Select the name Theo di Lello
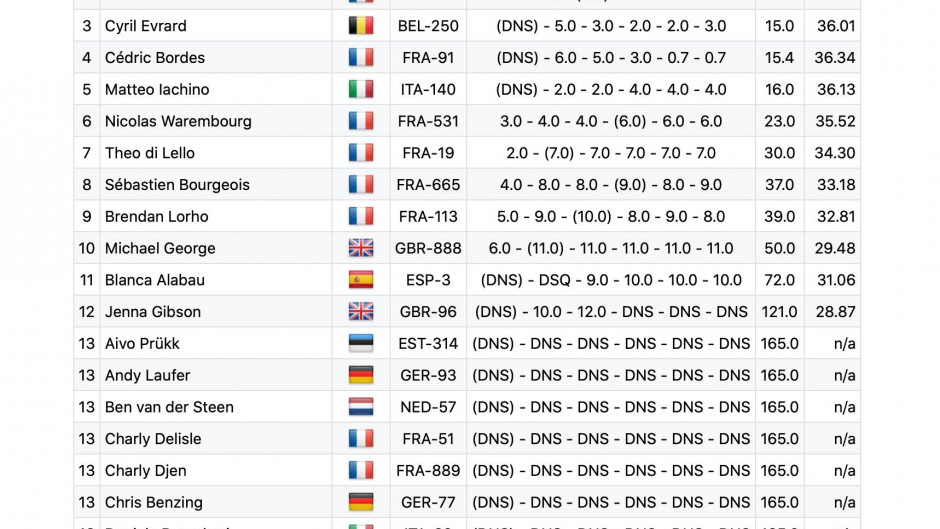The width and height of the screenshot is (940, 529). 150,153
